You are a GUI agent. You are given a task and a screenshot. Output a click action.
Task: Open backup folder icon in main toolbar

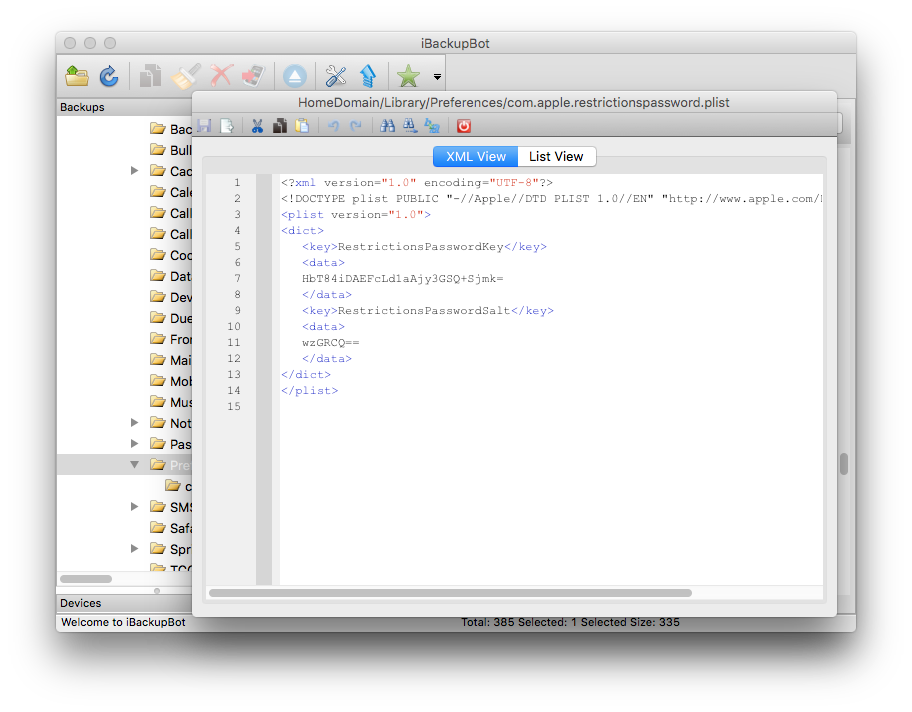77,76
